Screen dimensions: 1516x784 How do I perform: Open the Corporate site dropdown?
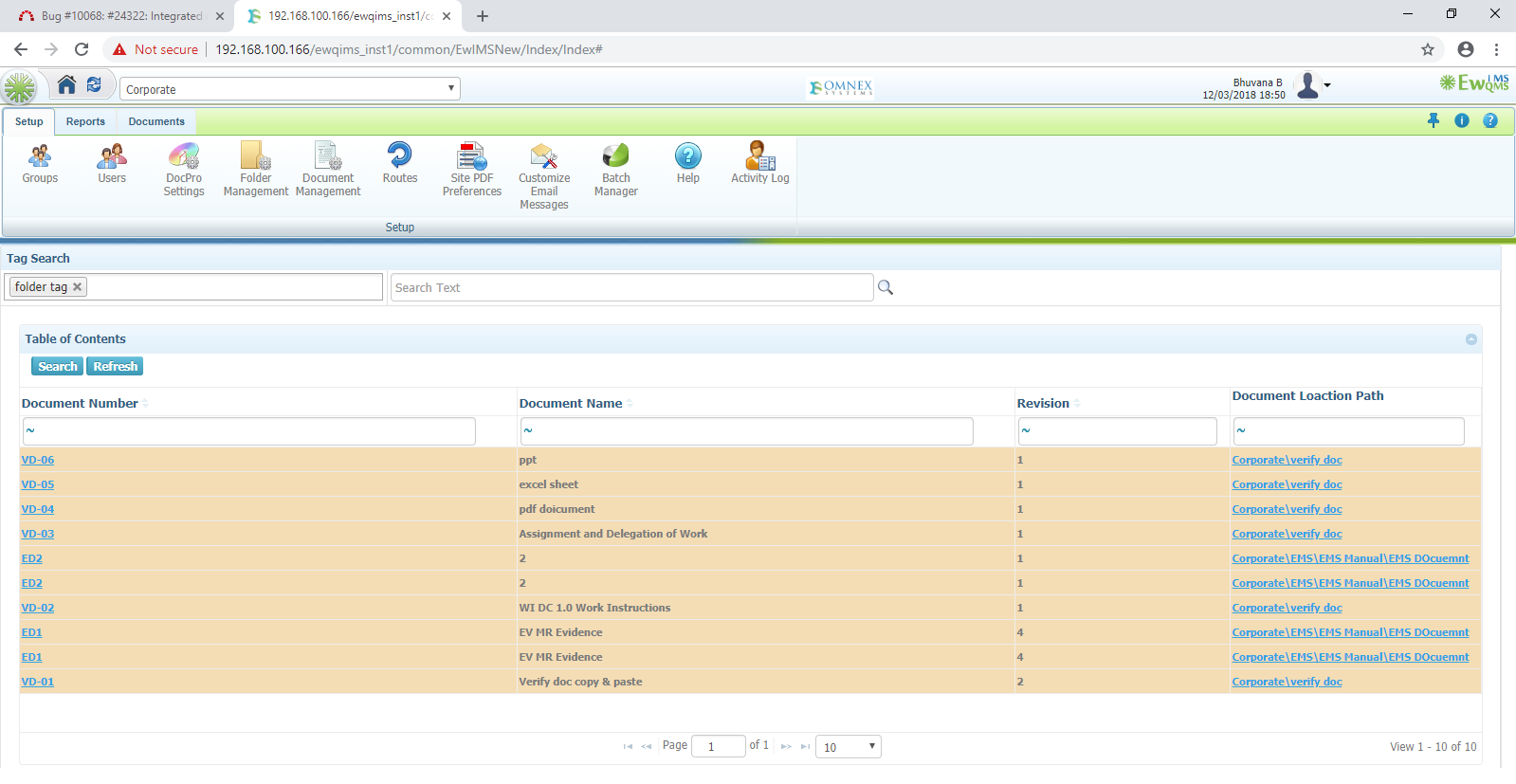(290, 89)
